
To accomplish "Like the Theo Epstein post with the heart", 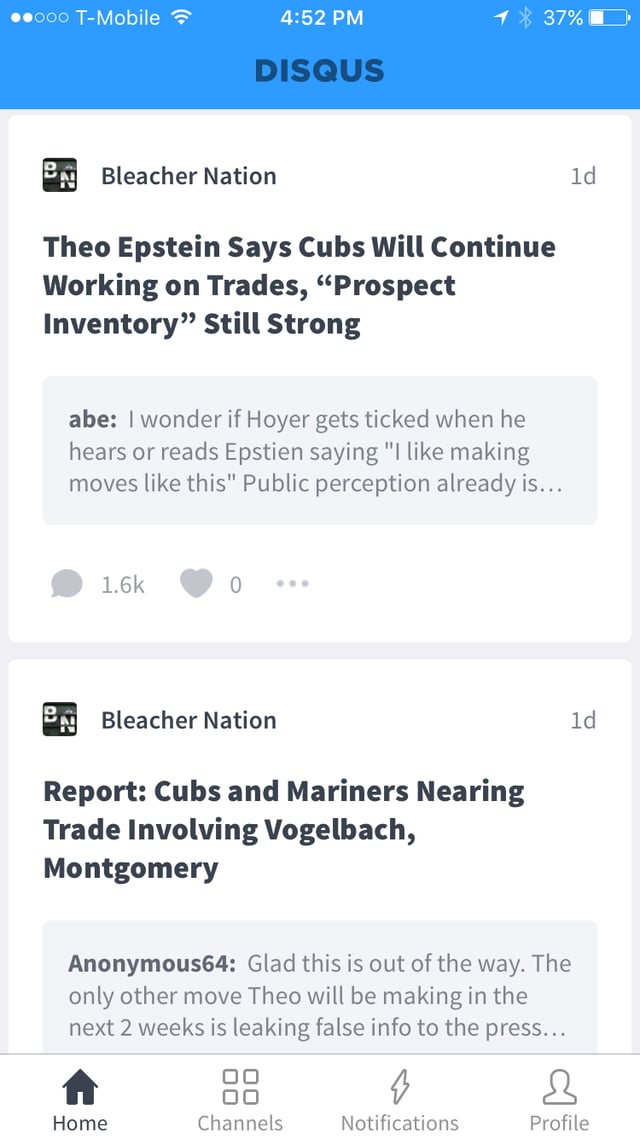I will coord(196,583).
